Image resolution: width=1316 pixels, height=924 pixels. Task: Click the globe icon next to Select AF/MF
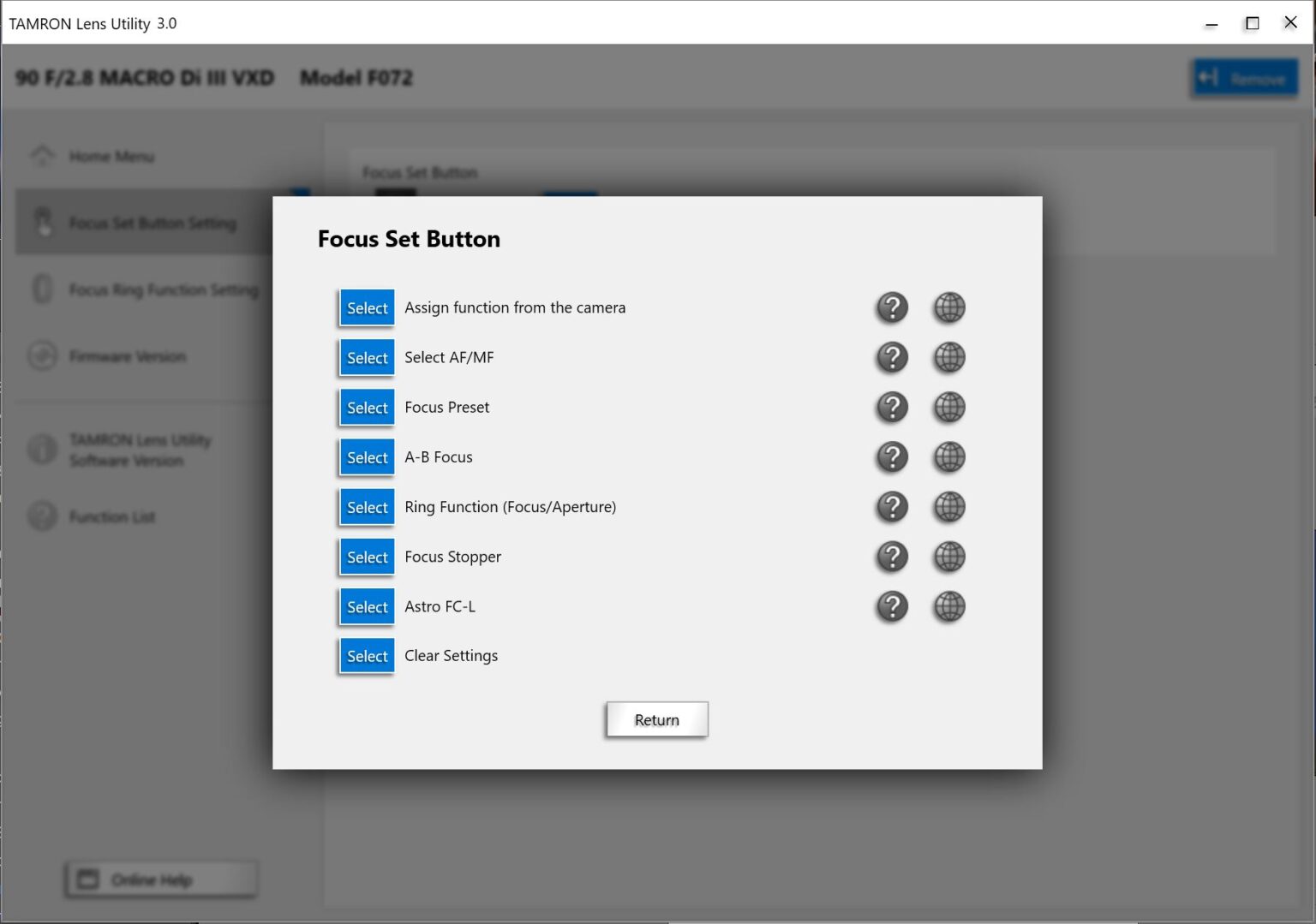click(948, 357)
